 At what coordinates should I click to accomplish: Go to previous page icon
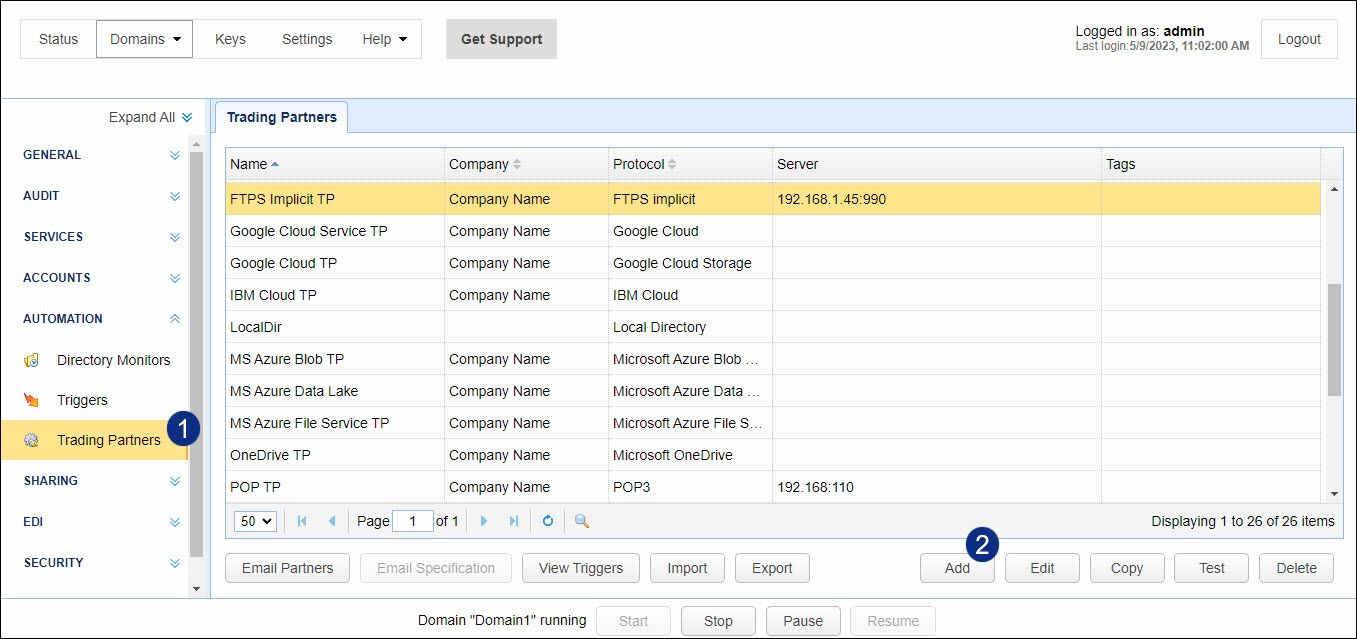coord(332,521)
